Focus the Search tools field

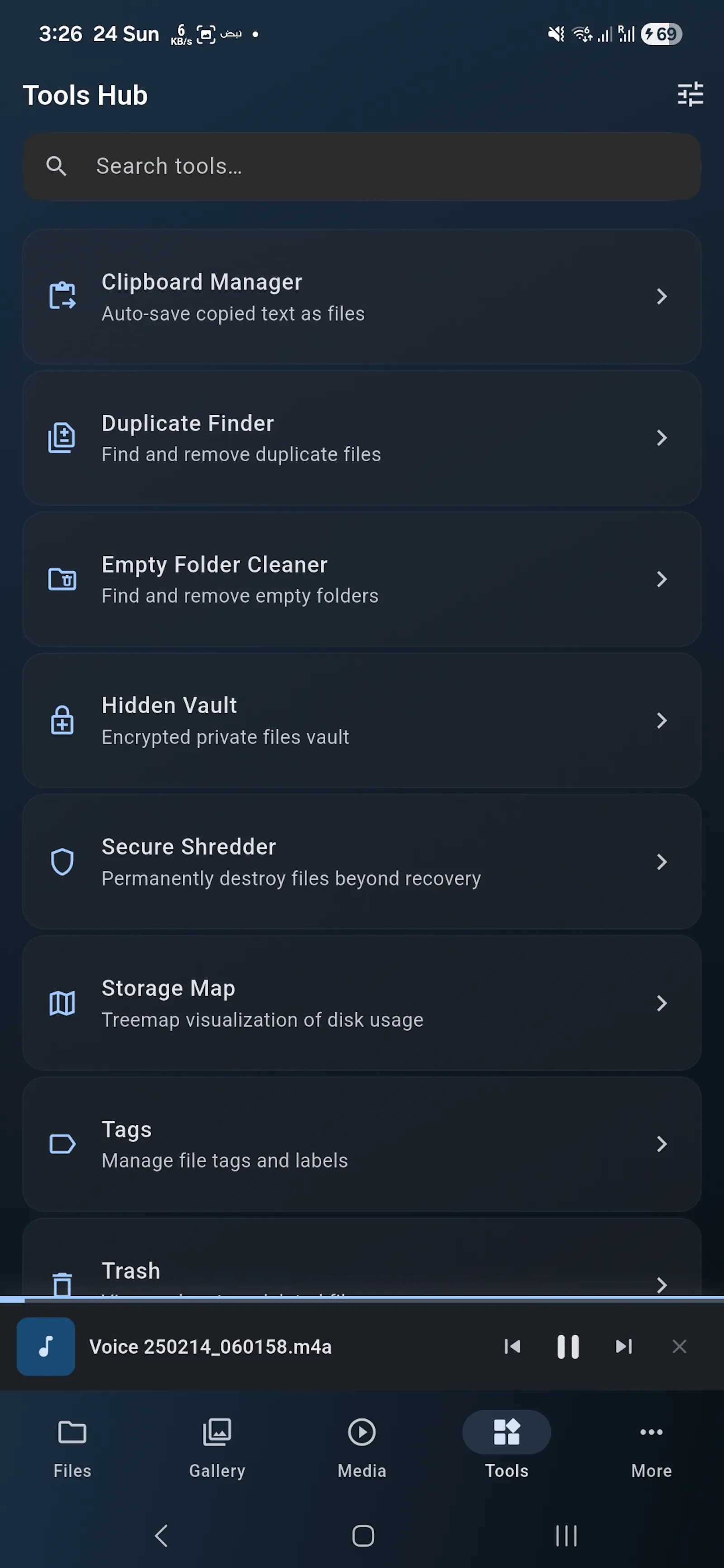click(362, 166)
